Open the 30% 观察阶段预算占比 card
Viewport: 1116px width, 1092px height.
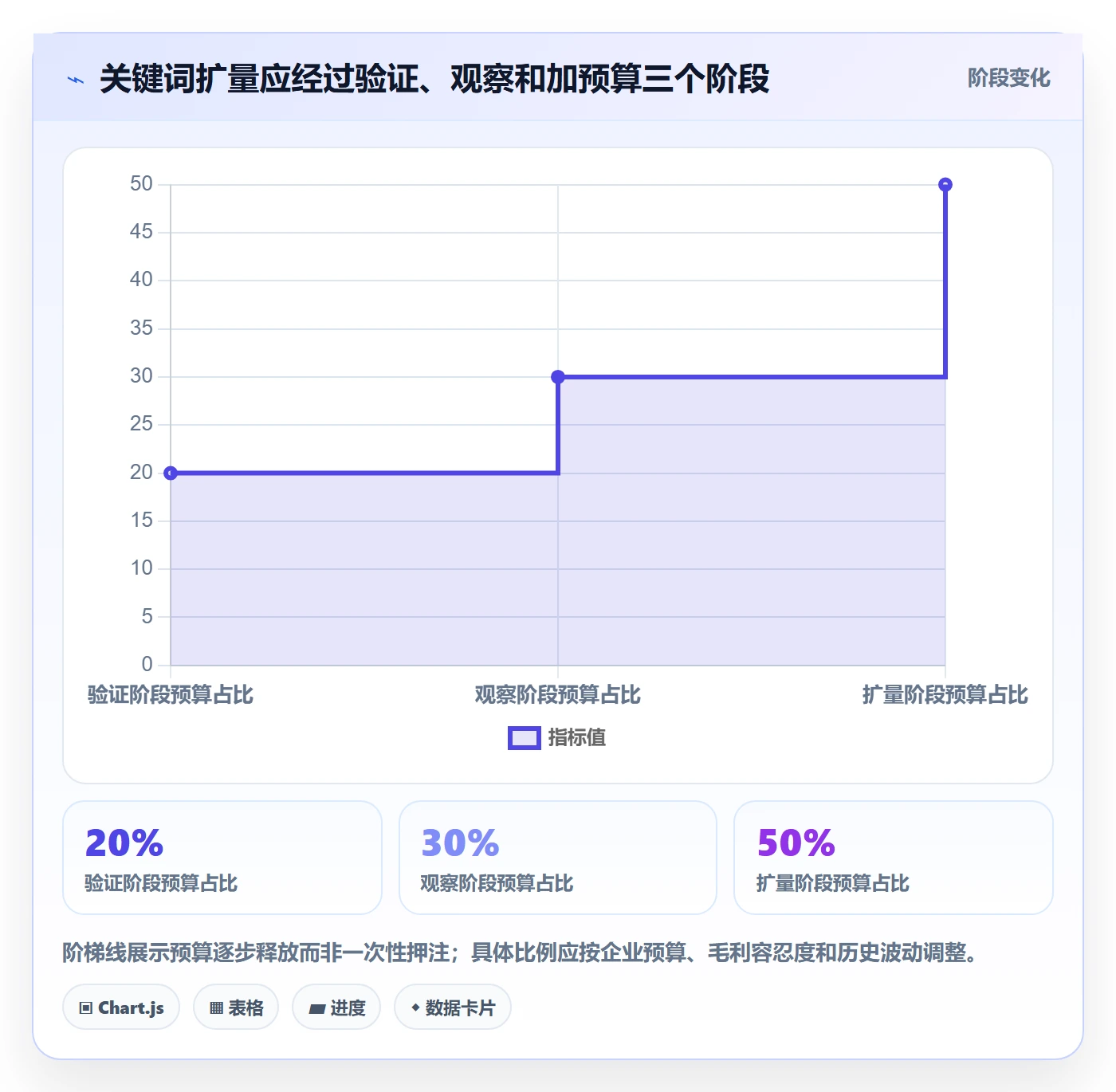point(558,858)
